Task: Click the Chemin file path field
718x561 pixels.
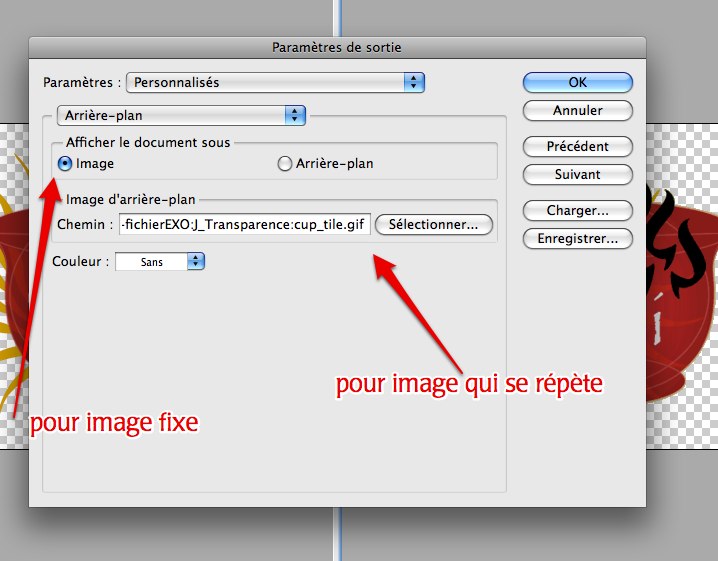Action: tap(245, 224)
